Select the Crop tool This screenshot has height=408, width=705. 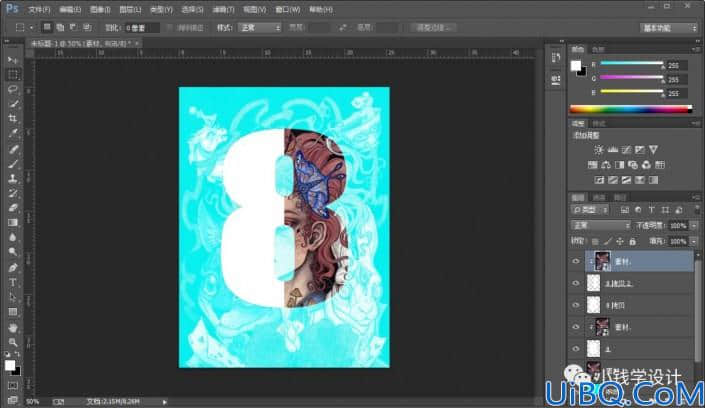click(13, 119)
